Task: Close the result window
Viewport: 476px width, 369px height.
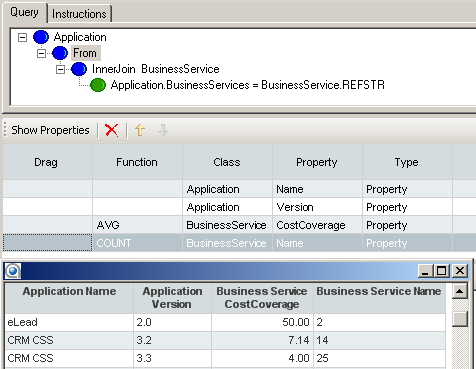Action: [x=460, y=271]
